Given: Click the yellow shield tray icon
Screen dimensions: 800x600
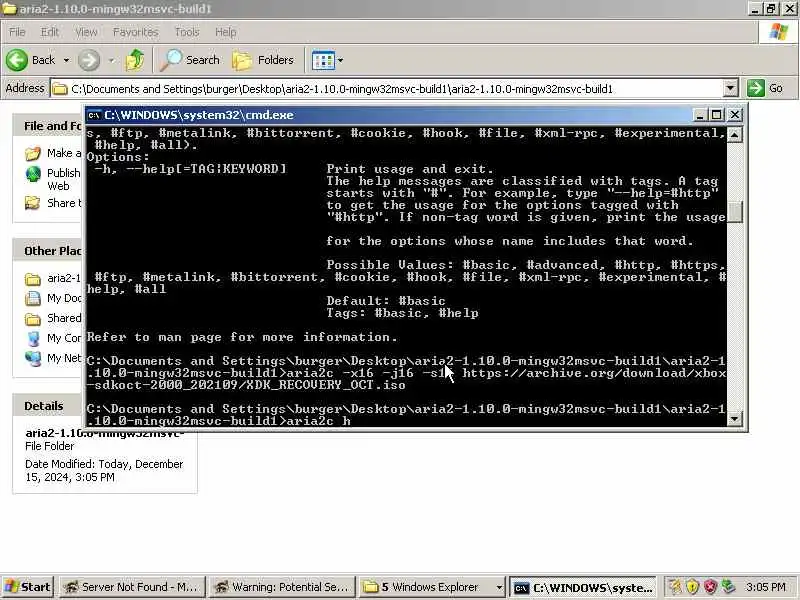Looking at the screenshot, I should pyautogui.click(x=692, y=587).
